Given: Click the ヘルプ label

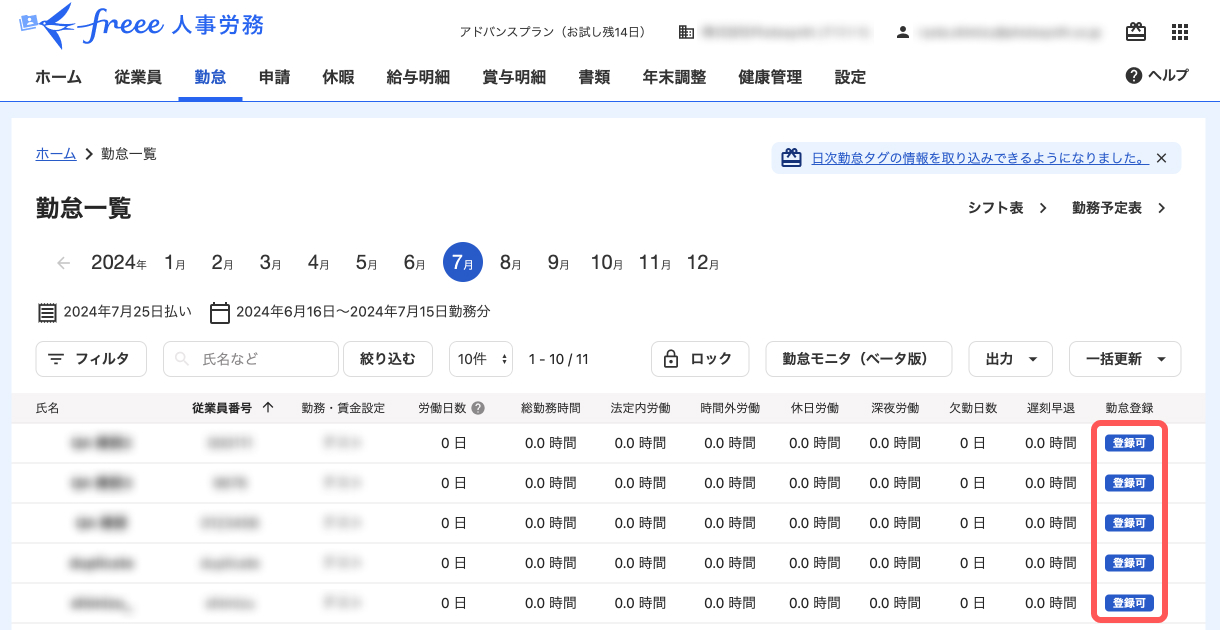Looking at the screenshot, I should [x=1168, y=76].
